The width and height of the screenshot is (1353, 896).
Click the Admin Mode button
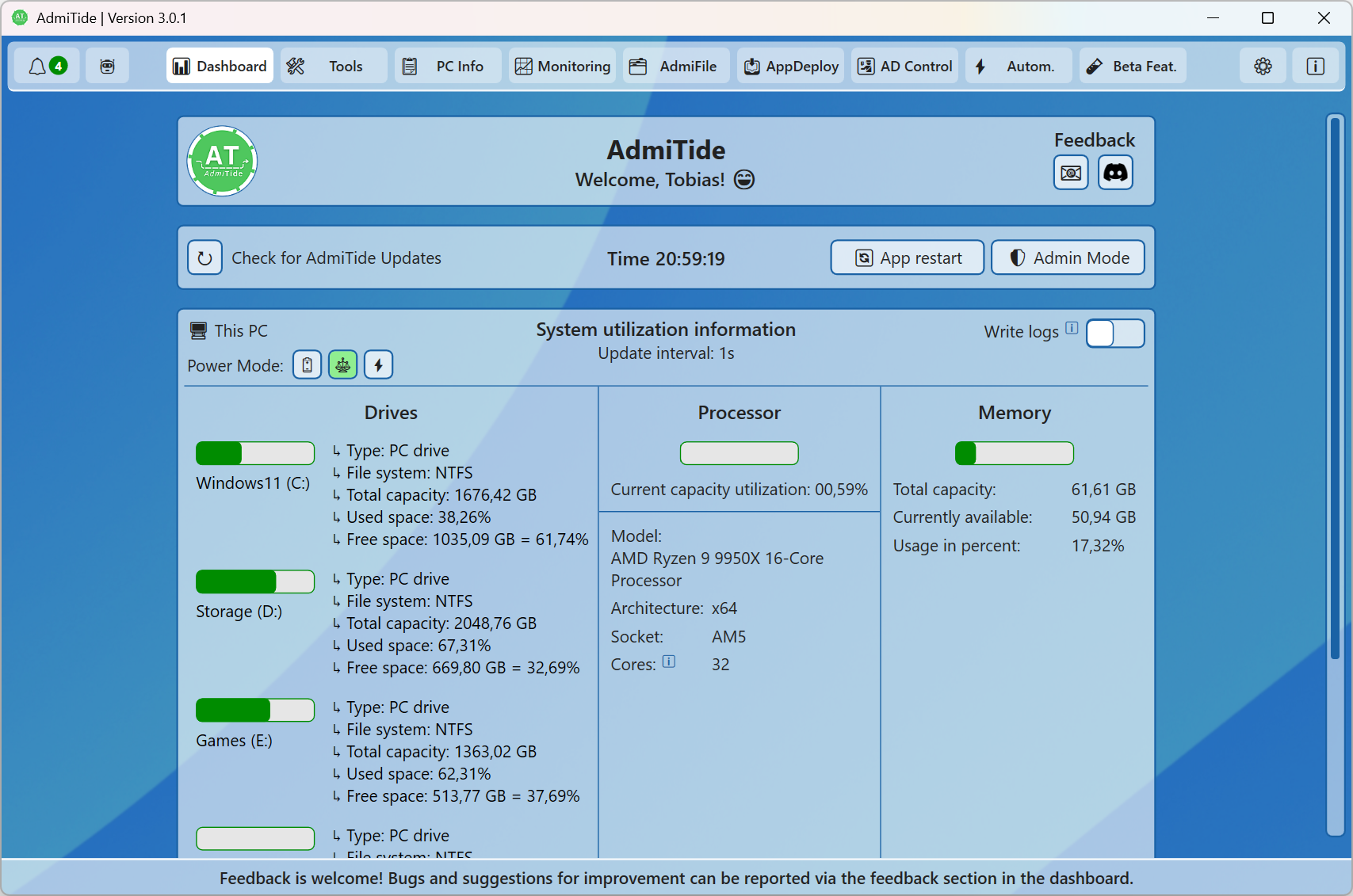click(1068, 258)
